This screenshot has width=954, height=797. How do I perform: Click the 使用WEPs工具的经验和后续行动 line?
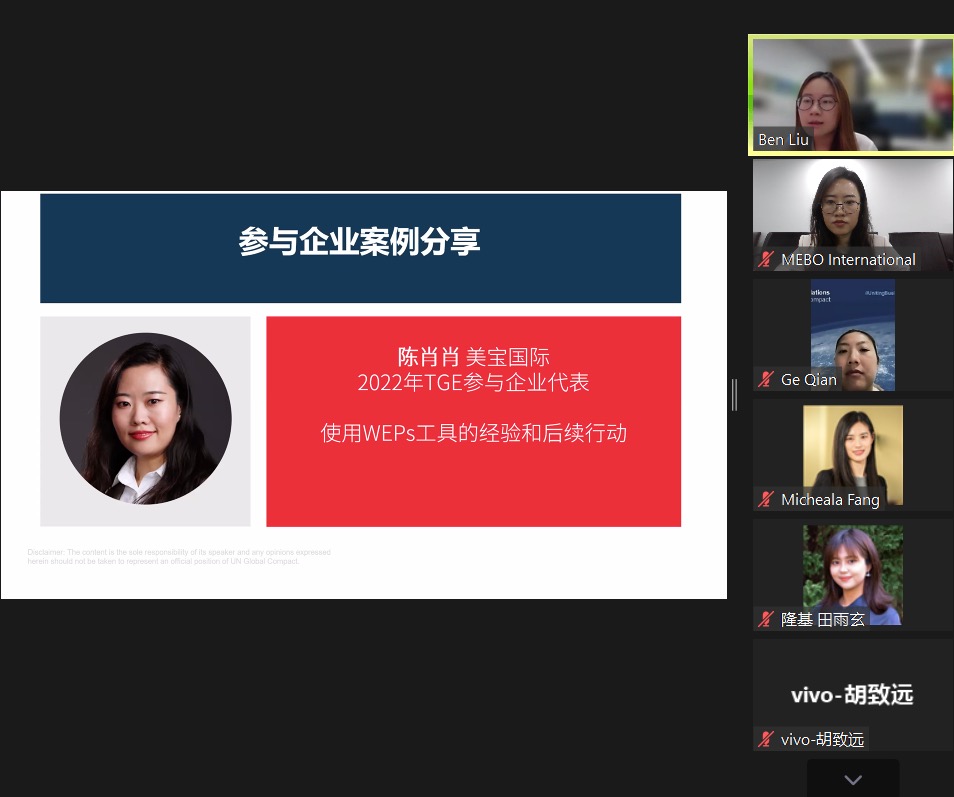coord(473,433)
